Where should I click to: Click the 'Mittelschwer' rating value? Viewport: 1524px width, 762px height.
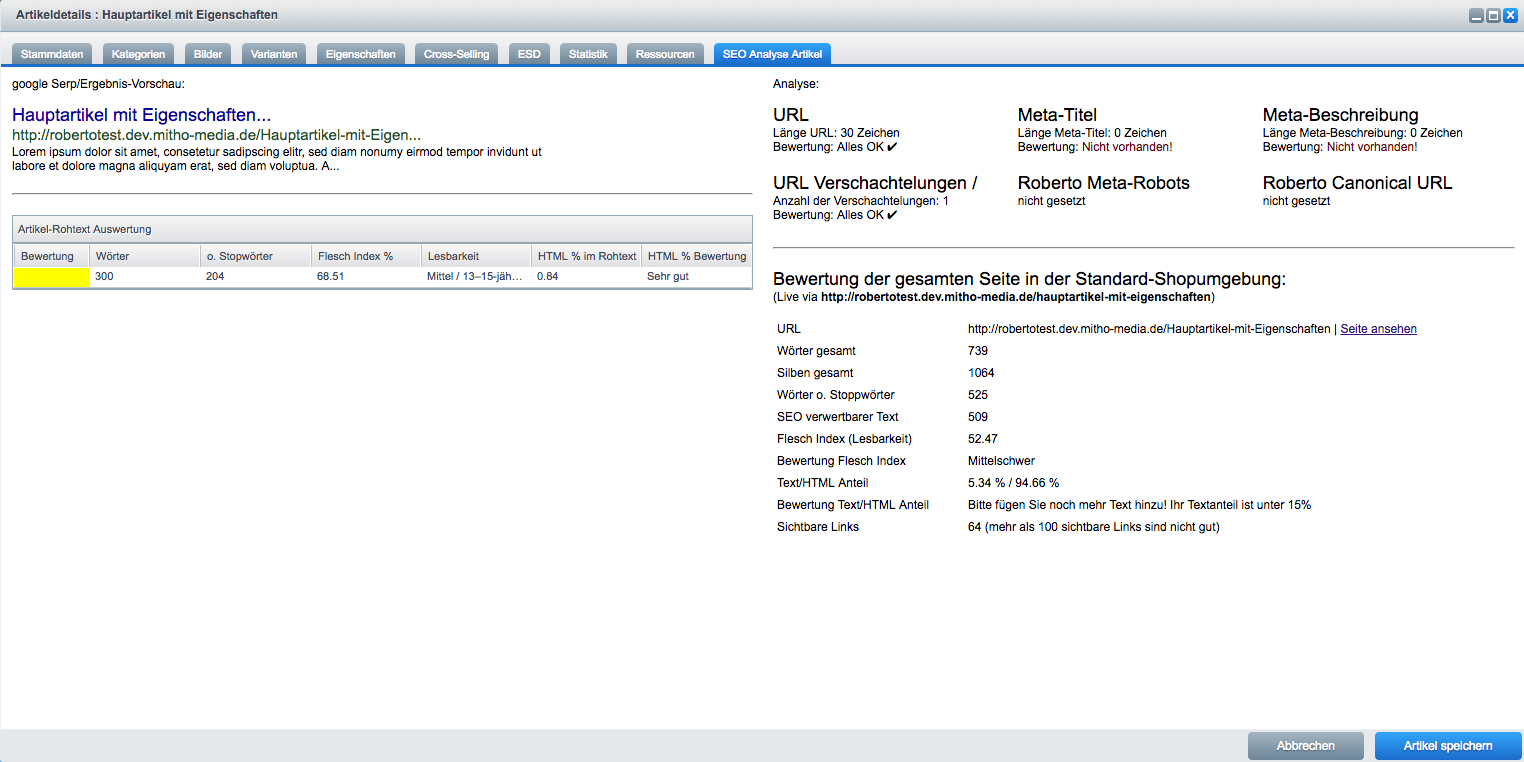click(1001, 461)
